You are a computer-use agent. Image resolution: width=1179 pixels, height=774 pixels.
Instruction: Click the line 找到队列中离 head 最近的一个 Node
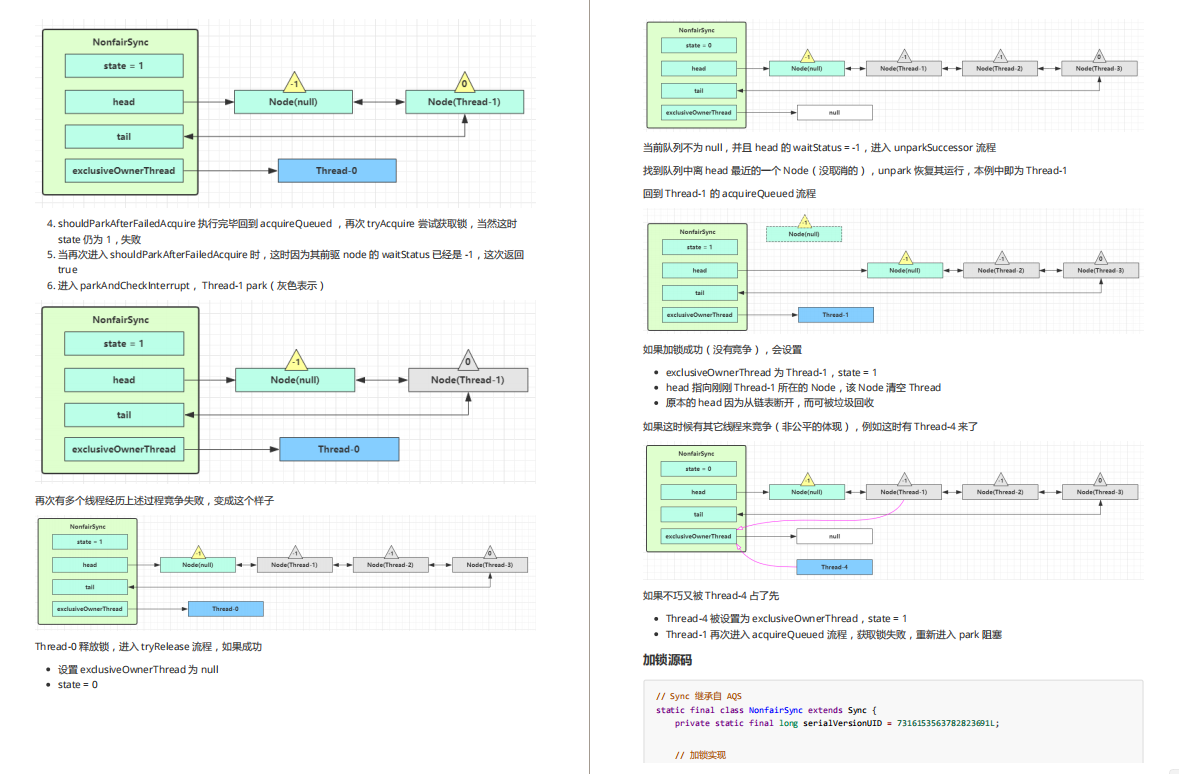coord(855,171)
